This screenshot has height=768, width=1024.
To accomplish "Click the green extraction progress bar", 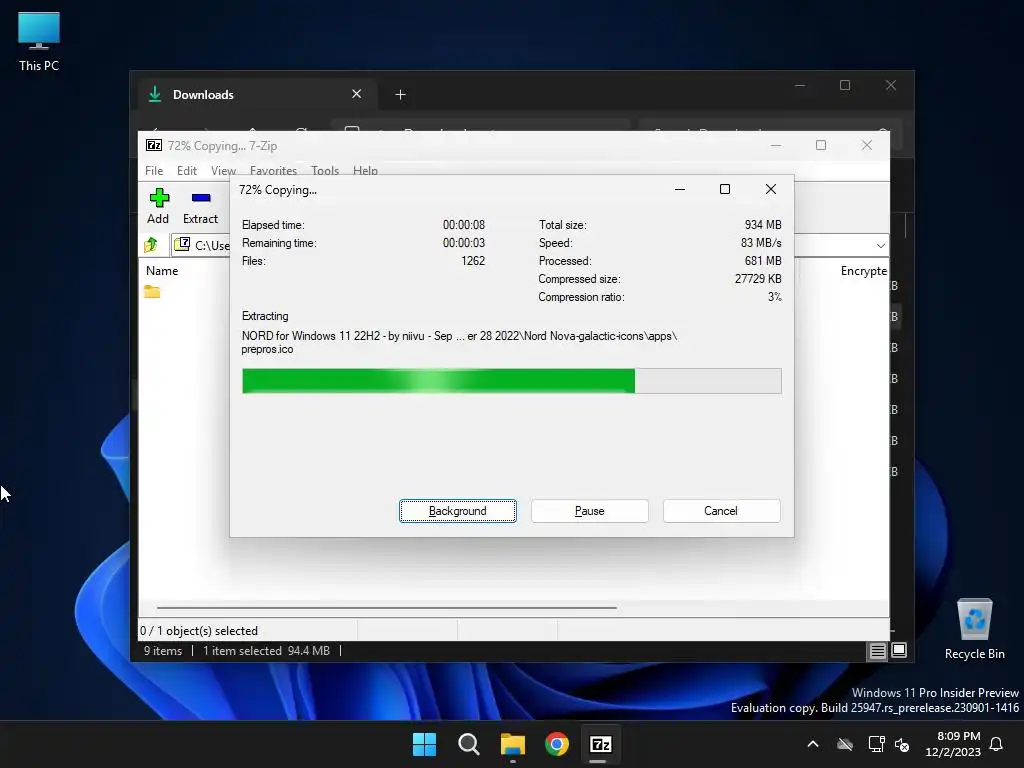I will pyautogui.click(x=511, y=381).
